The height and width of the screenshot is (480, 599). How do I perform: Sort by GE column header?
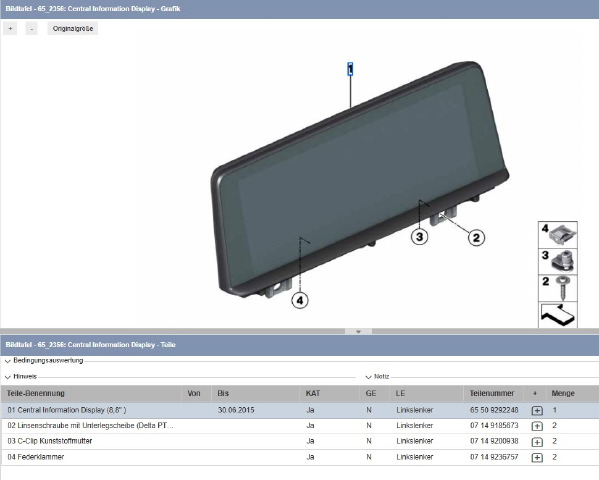pos(374,394)
